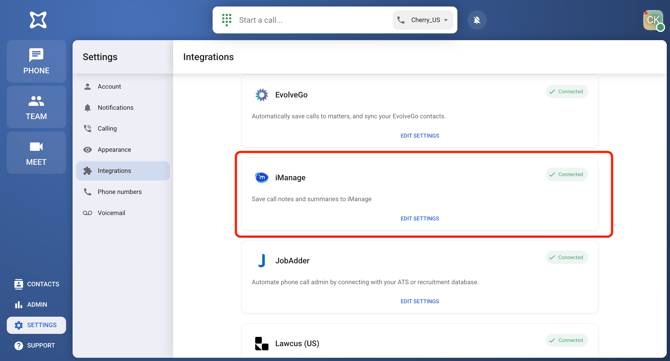The height and width of the screenshot is (361, 670).
Task: Click the Support question mark icon
Action: (x=18, y=345)
